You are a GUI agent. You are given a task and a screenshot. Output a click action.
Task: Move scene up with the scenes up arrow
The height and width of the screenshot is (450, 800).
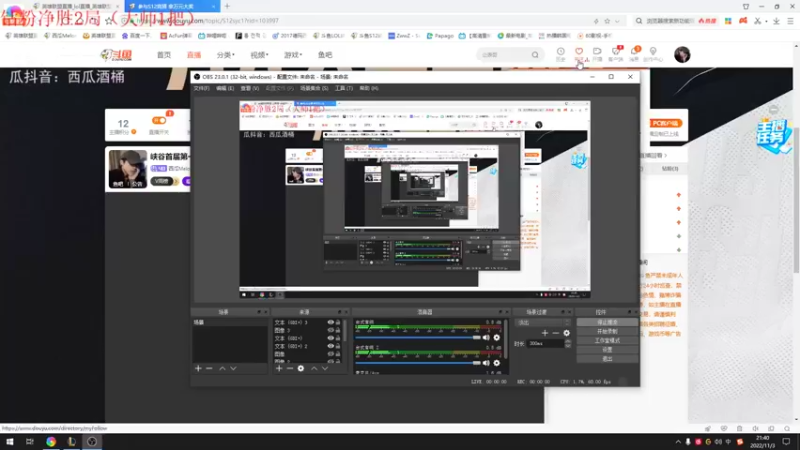point(222,368)
